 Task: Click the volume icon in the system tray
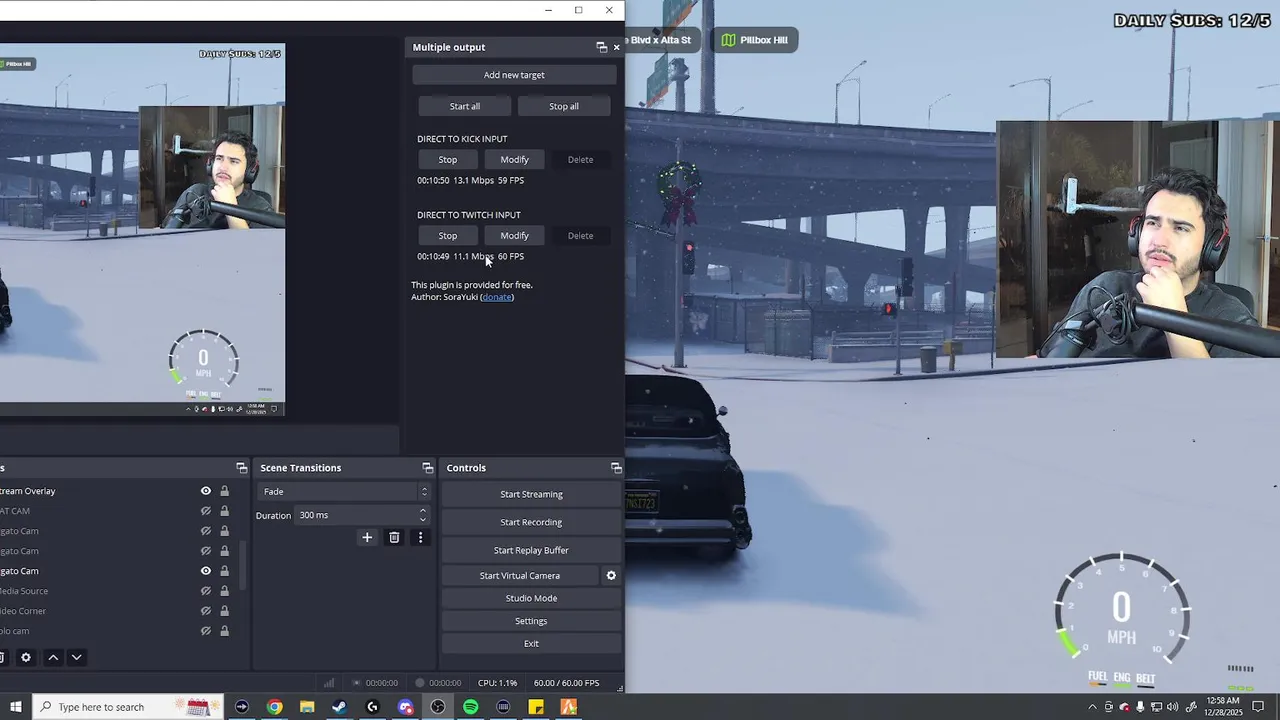pos(1172,707)
